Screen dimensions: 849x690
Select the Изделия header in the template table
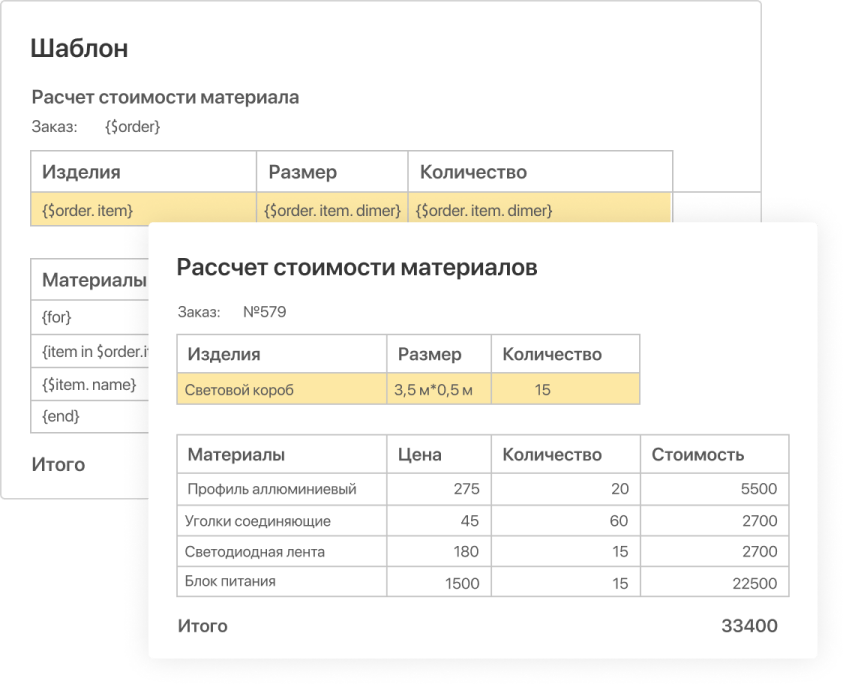(81, 172)
